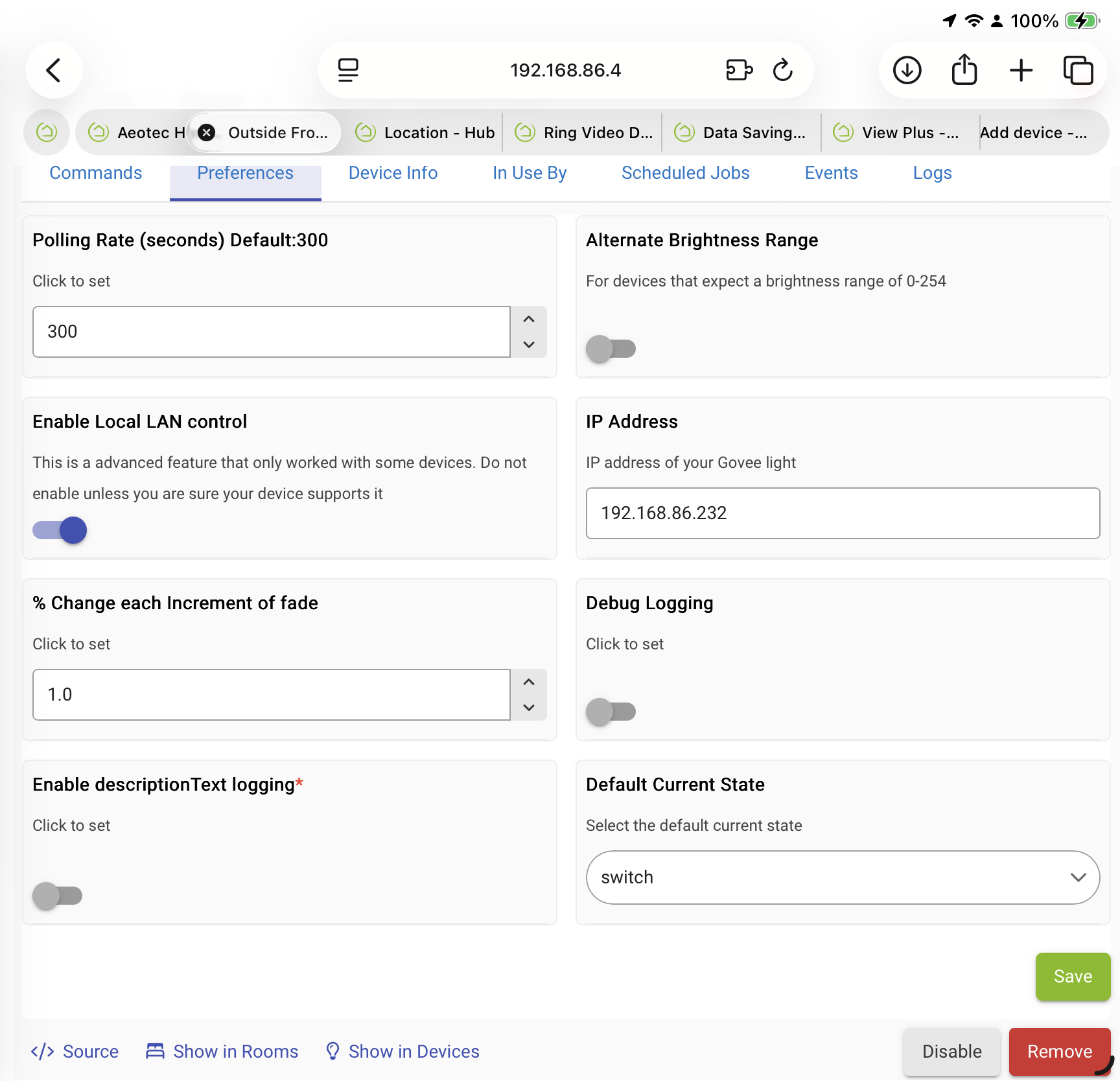This screenshot has height=1081, width=1120.
Task: Tap the browser back arrow
Action: (x=54, y=70)
